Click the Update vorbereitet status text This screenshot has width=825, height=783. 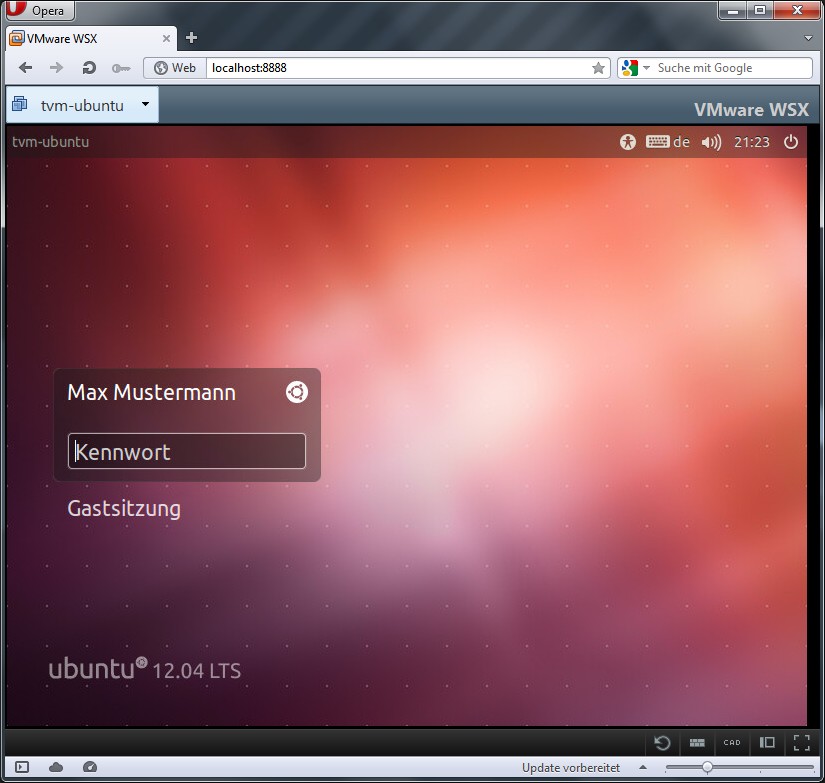click(571, 768)
